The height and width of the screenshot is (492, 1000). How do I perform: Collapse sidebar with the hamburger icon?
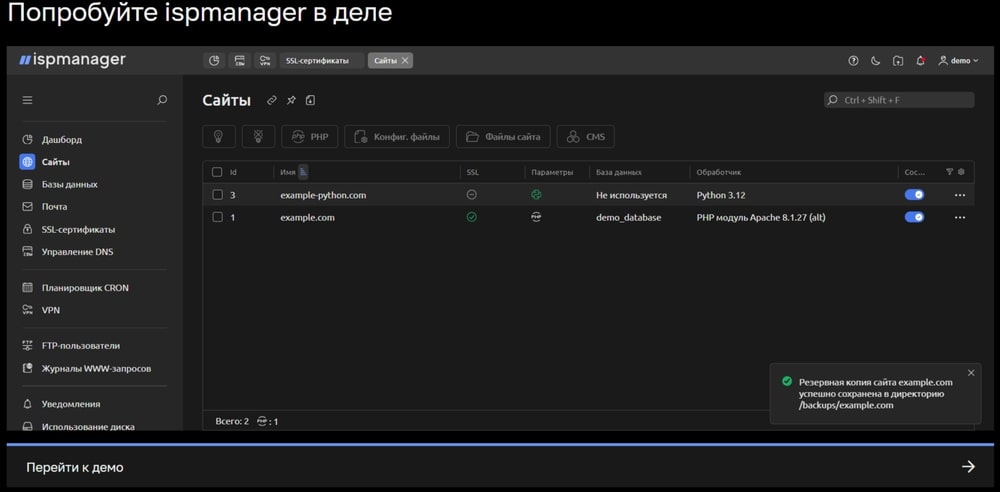point(27,100)
